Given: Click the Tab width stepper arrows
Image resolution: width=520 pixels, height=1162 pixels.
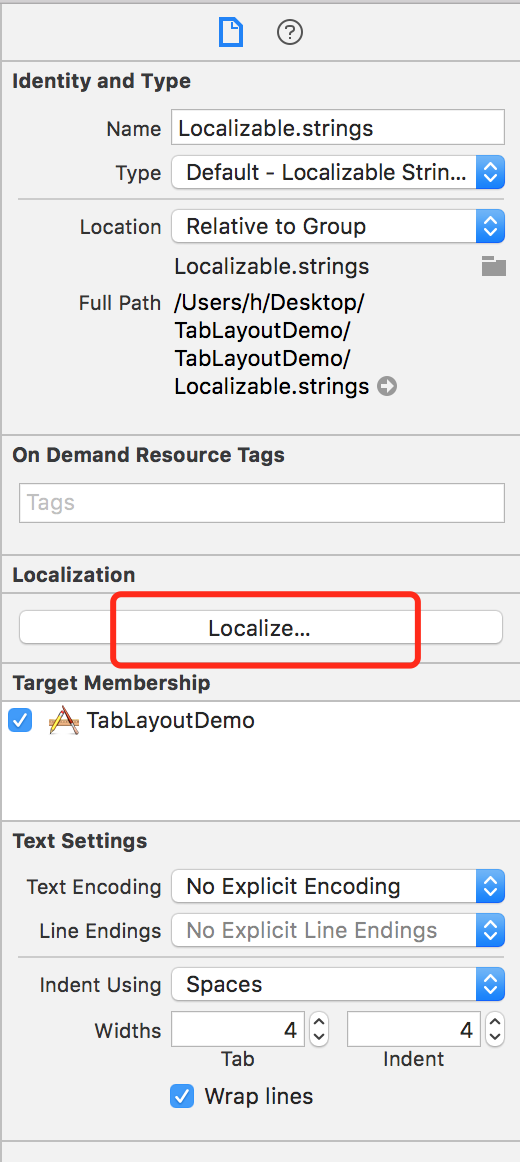Looking at the screenshot, I should [319, 1029].
